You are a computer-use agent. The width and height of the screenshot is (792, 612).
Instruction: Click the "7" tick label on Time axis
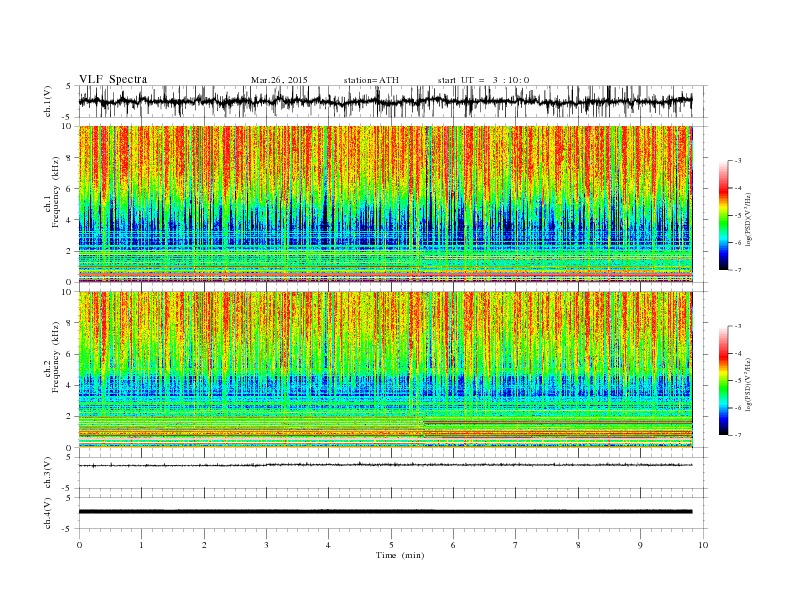click(x=516, y=545)
